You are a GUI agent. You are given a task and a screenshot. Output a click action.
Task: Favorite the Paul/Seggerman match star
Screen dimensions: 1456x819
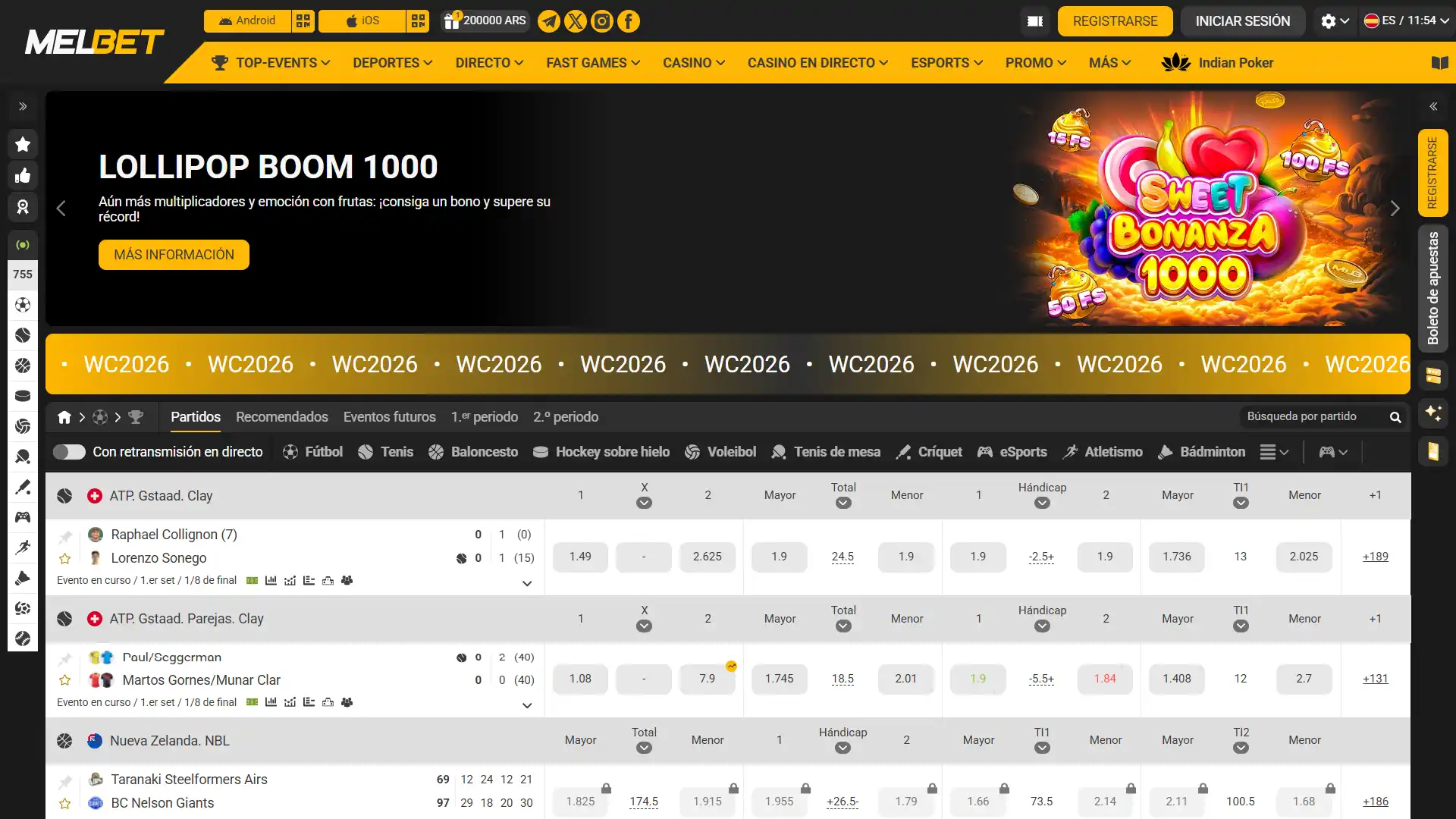(x=65, y=680)
